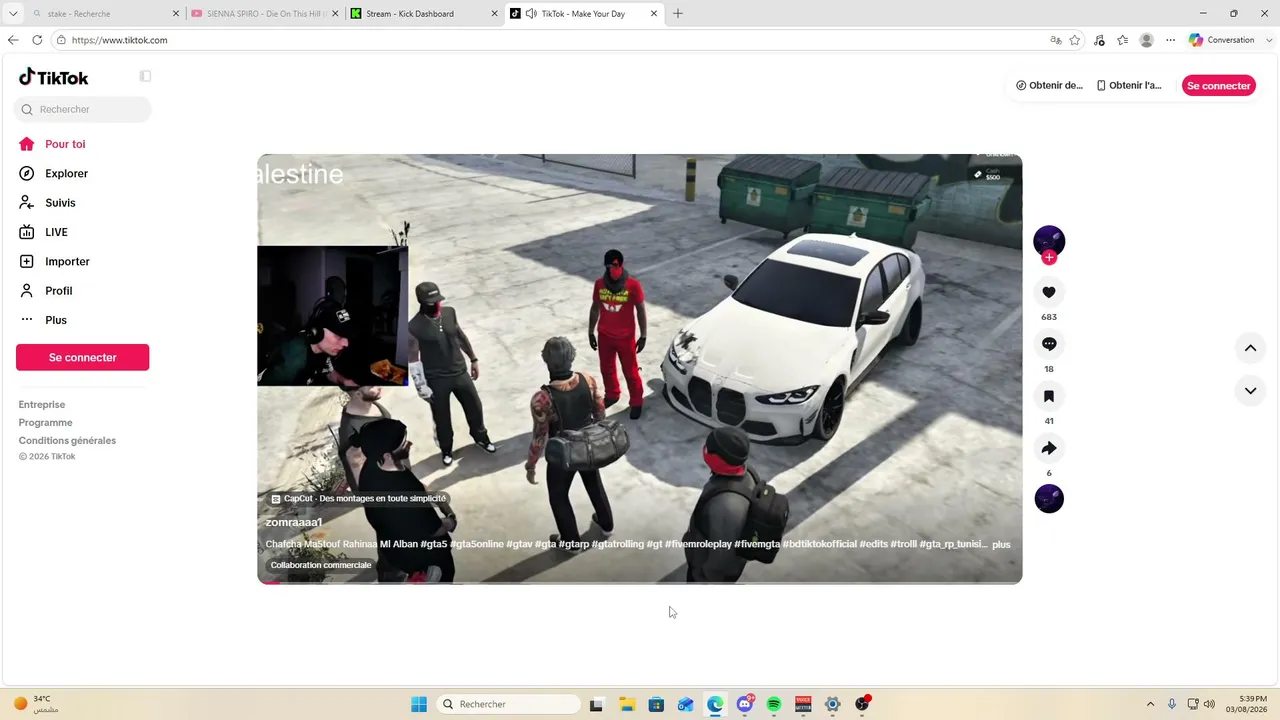Viewport: 1280px width, 720px height.
Task: Open Spotify from the taskbar
Action: (x=774, y=704)
